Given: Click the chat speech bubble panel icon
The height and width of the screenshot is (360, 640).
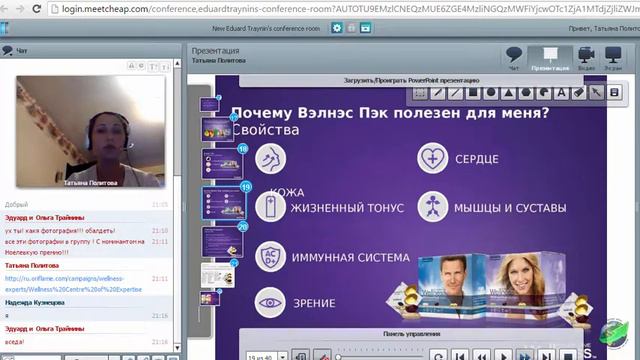Looking at the screenshot, I should pyautogui.click(x=7, y=51).
